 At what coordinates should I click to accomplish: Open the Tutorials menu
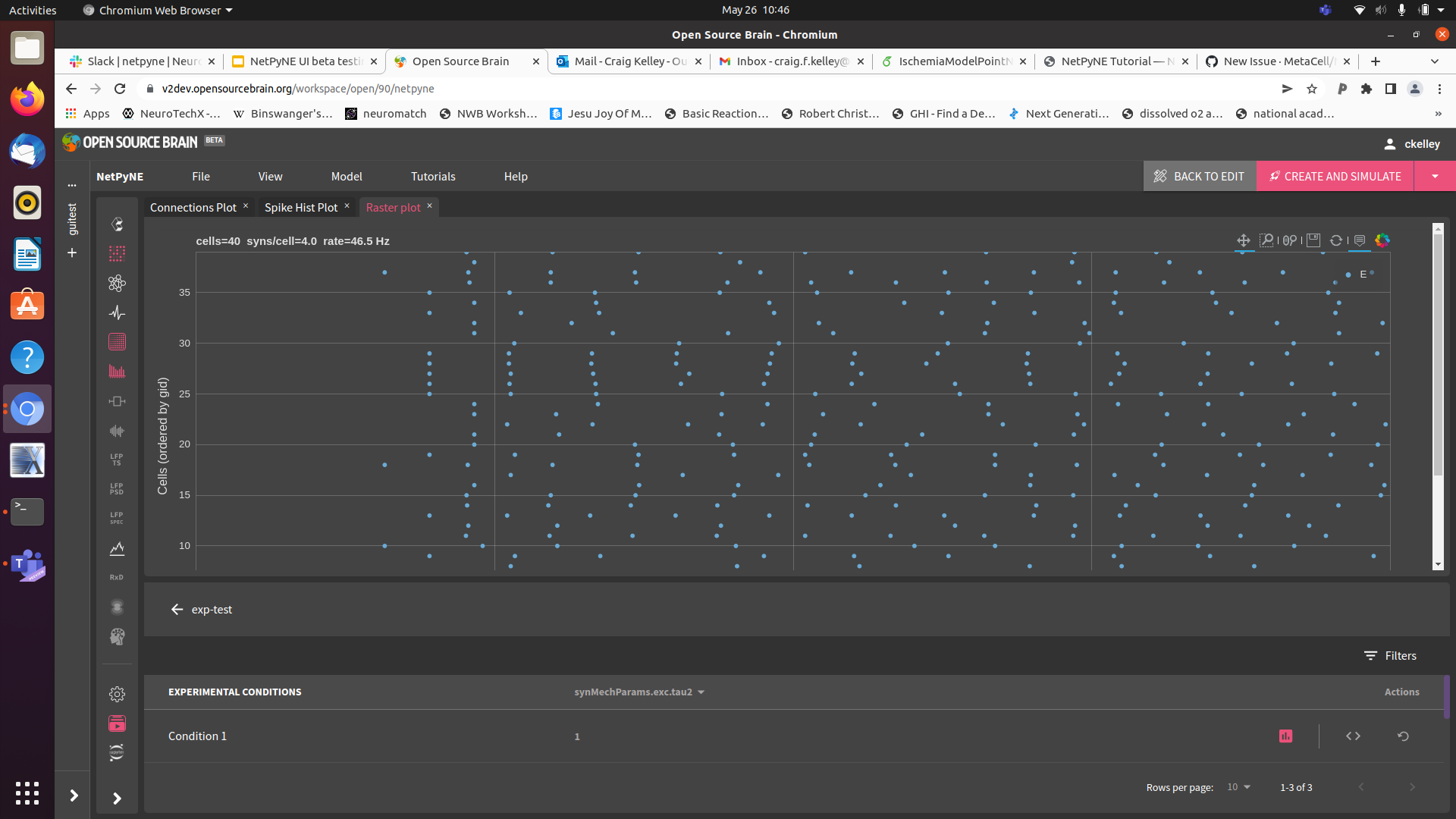pos(433,176)
